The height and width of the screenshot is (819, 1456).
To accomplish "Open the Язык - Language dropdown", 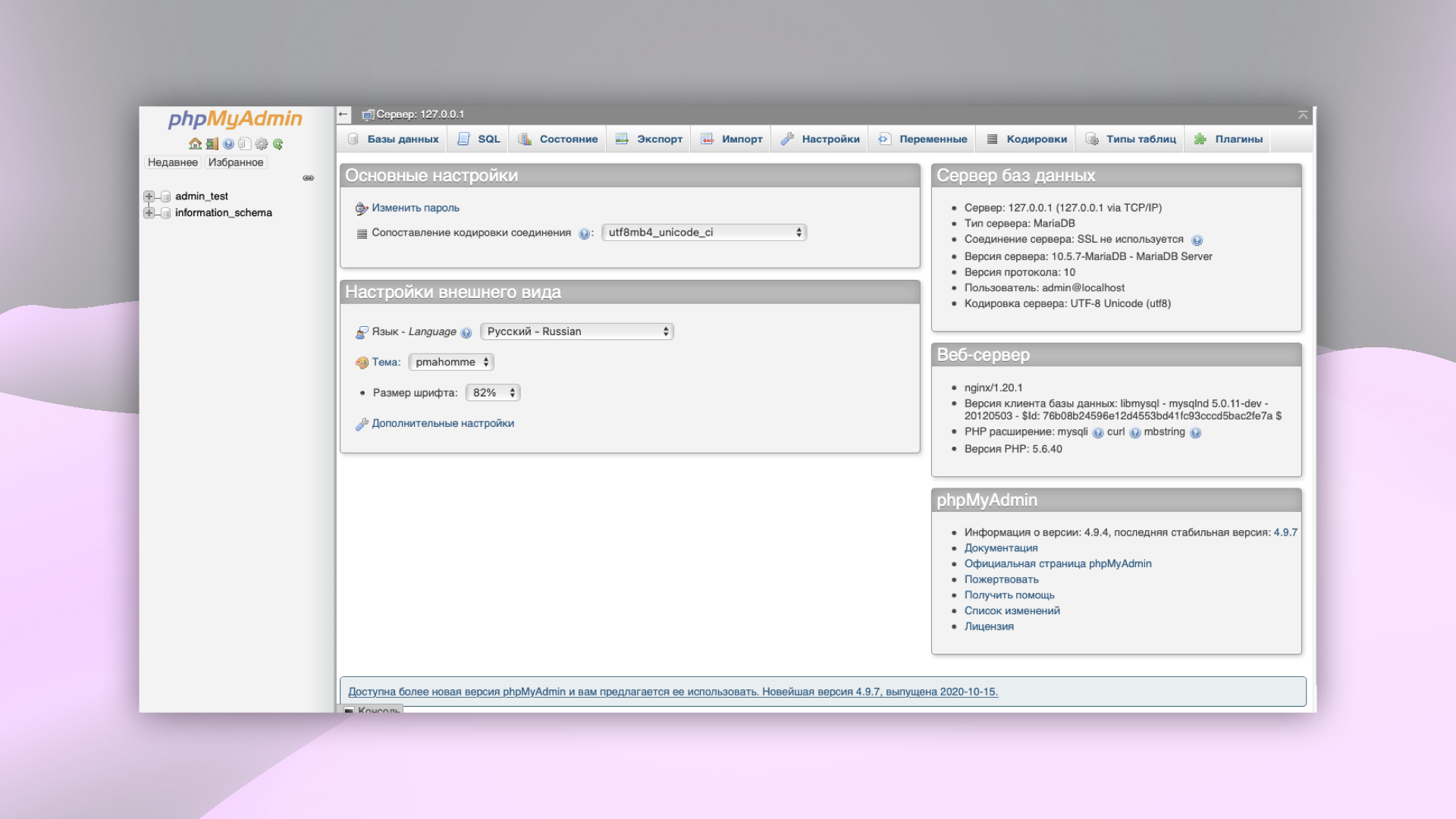I will coord(576,331).
